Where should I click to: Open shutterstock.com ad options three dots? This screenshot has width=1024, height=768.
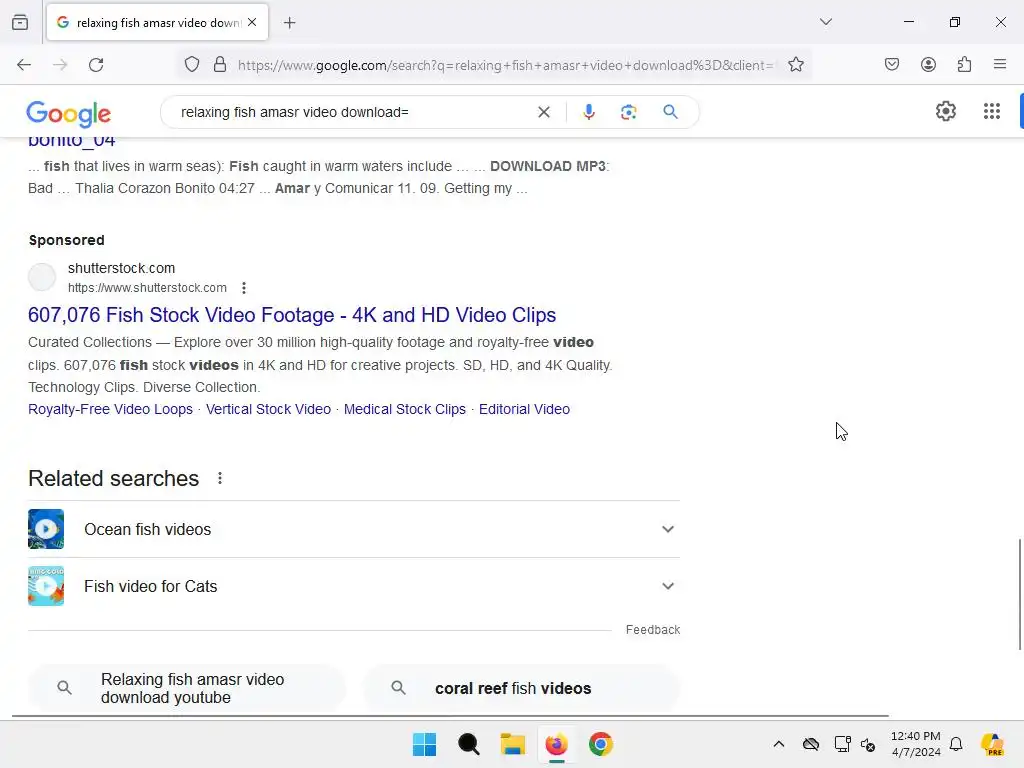pyautogui.click(x=244, y=288)
